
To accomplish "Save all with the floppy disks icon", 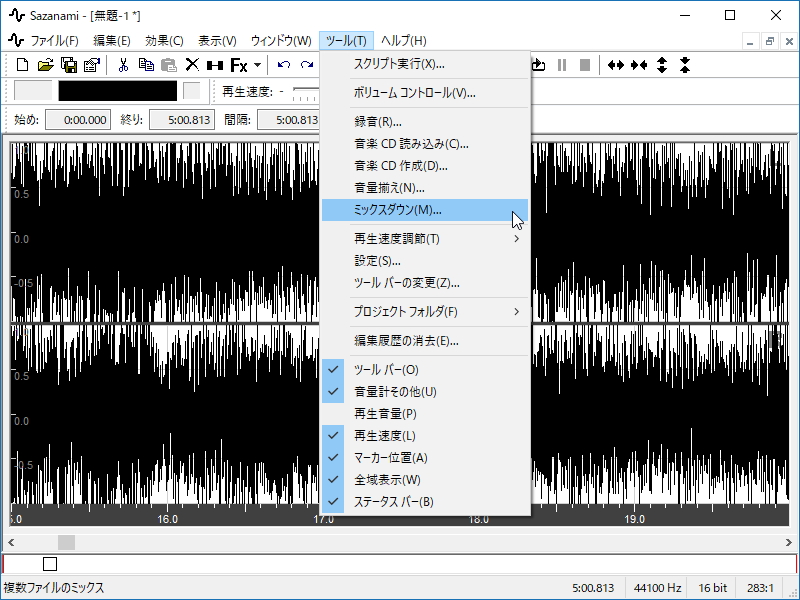I will click(69, 65).
